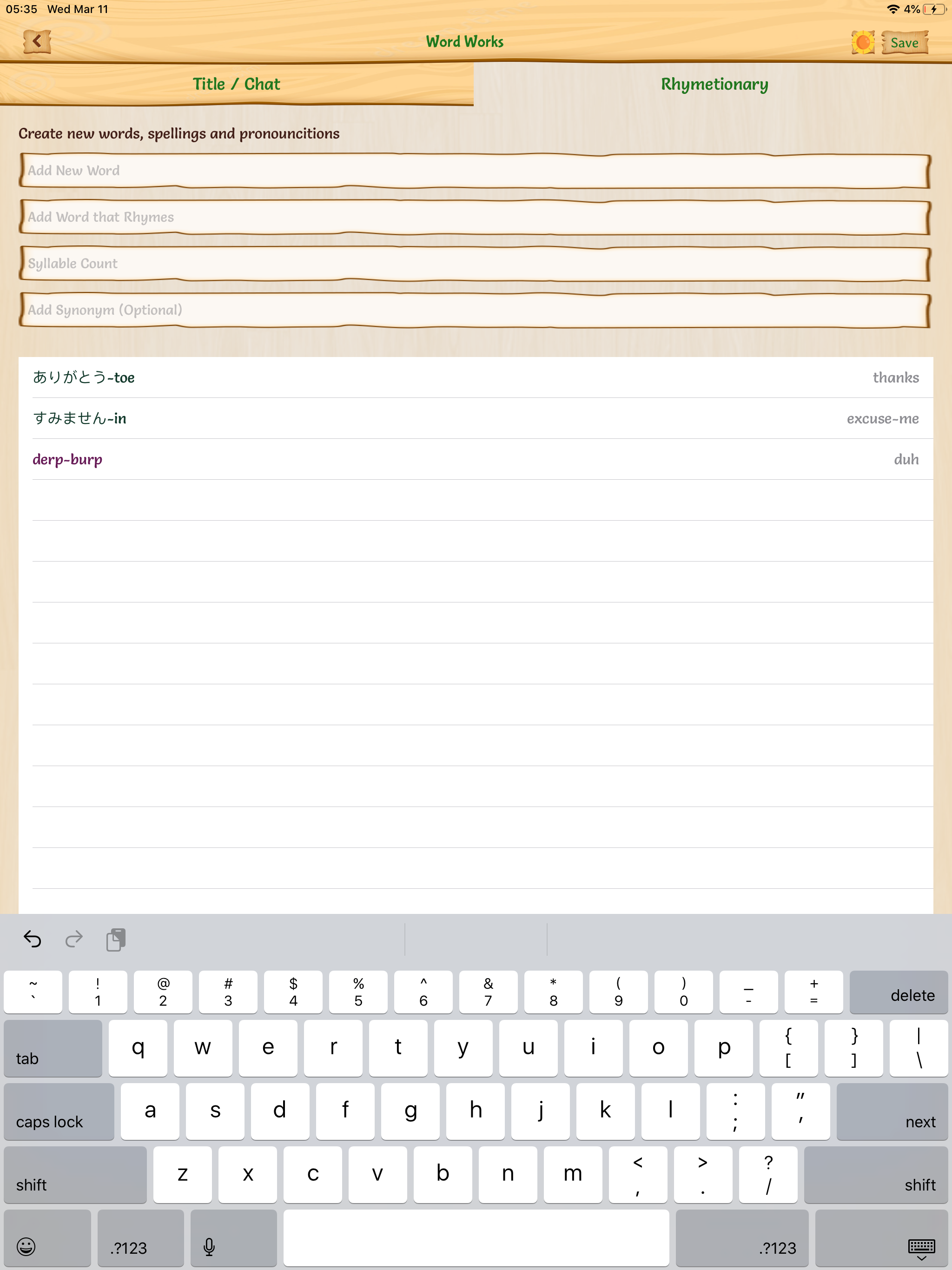Viewport: 952px width, 1270px height.
Task: Tap the colon / semicolon key
Action: pyautogui.click(x=735, y=1111)
